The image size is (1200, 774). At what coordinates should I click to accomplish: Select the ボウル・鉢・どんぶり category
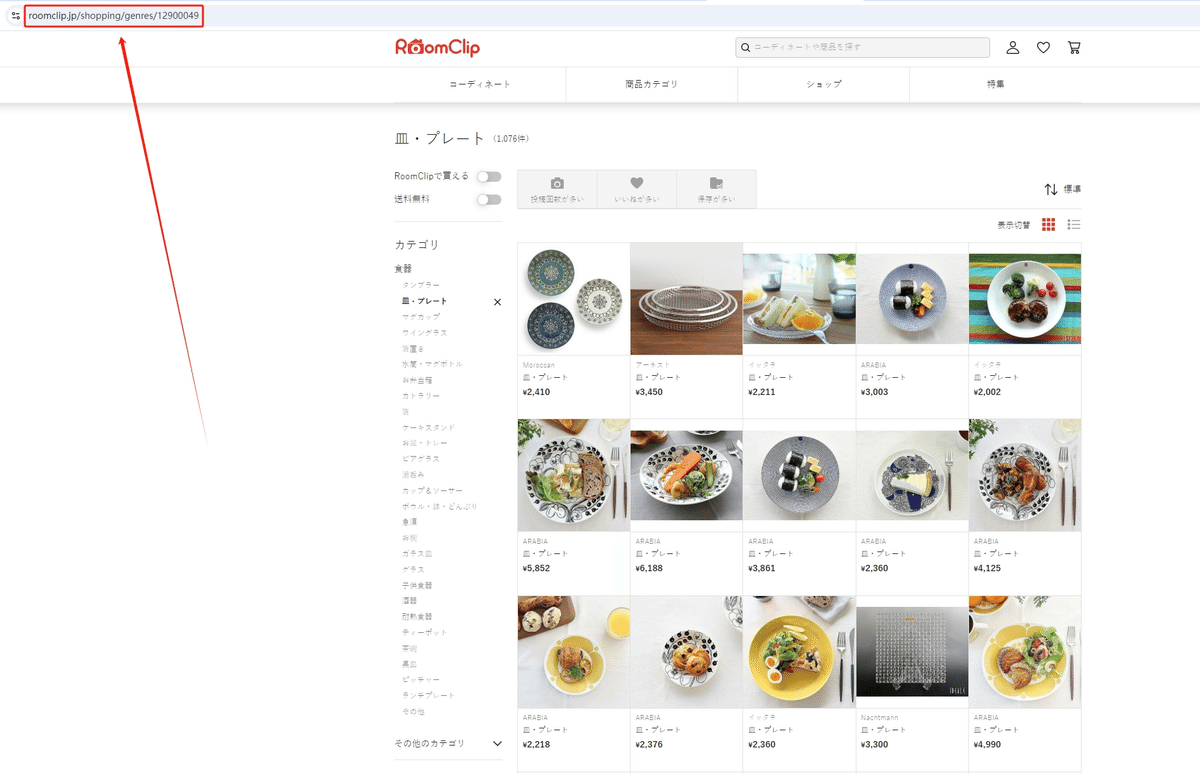click(x=440, y=506)
